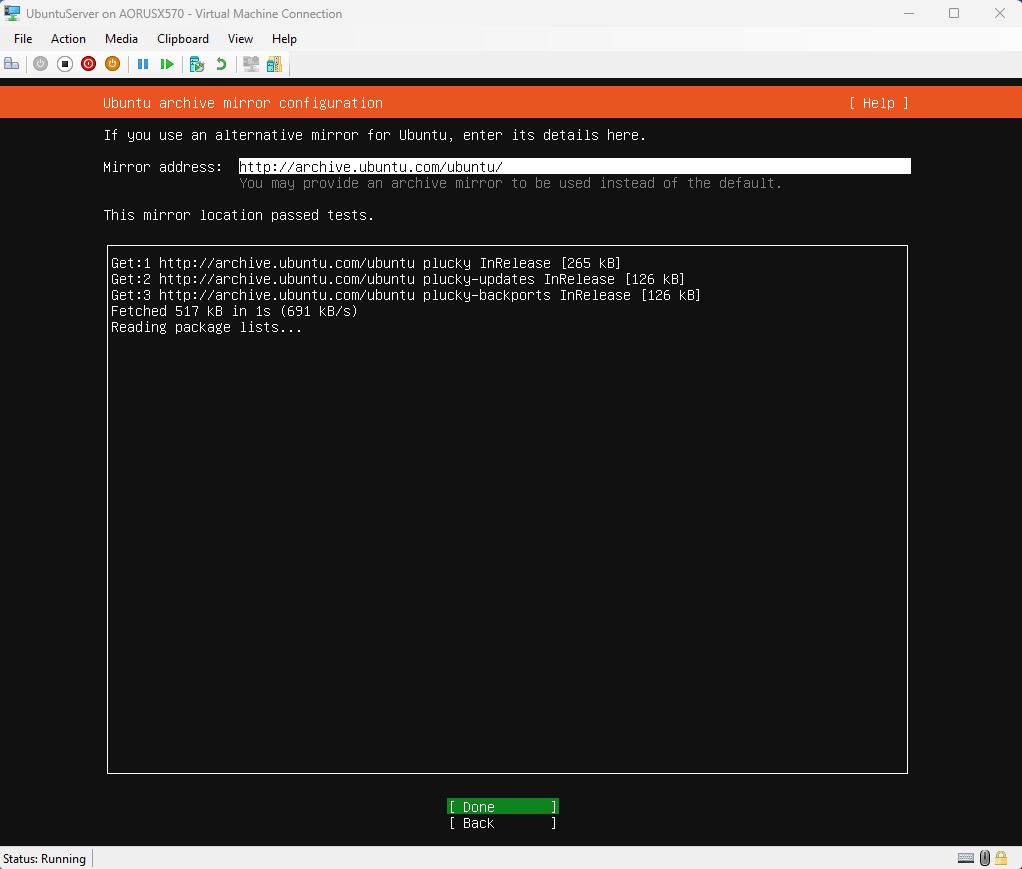Reset VM with green play icon
The width and height of the screenshot is (1022, 869).
(167, 64)
